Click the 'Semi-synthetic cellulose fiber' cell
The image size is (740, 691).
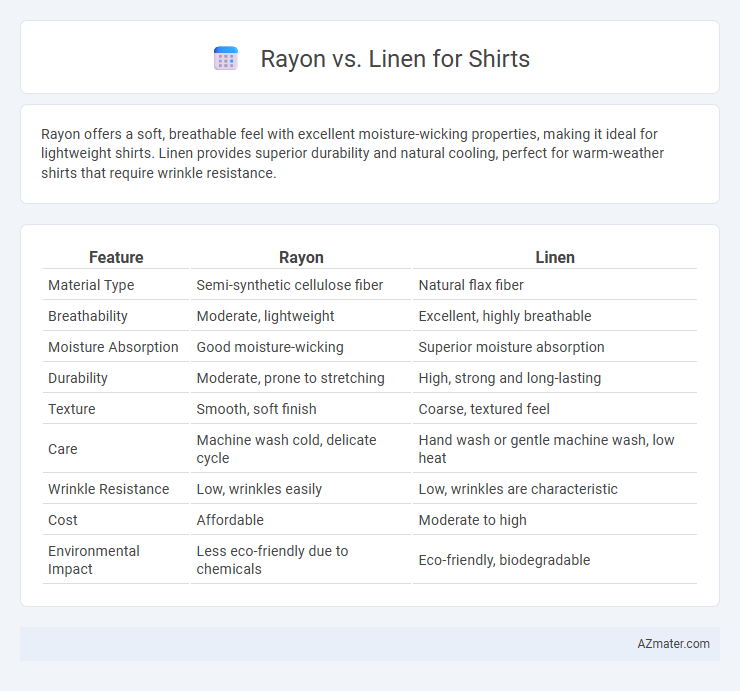point(301,285)
